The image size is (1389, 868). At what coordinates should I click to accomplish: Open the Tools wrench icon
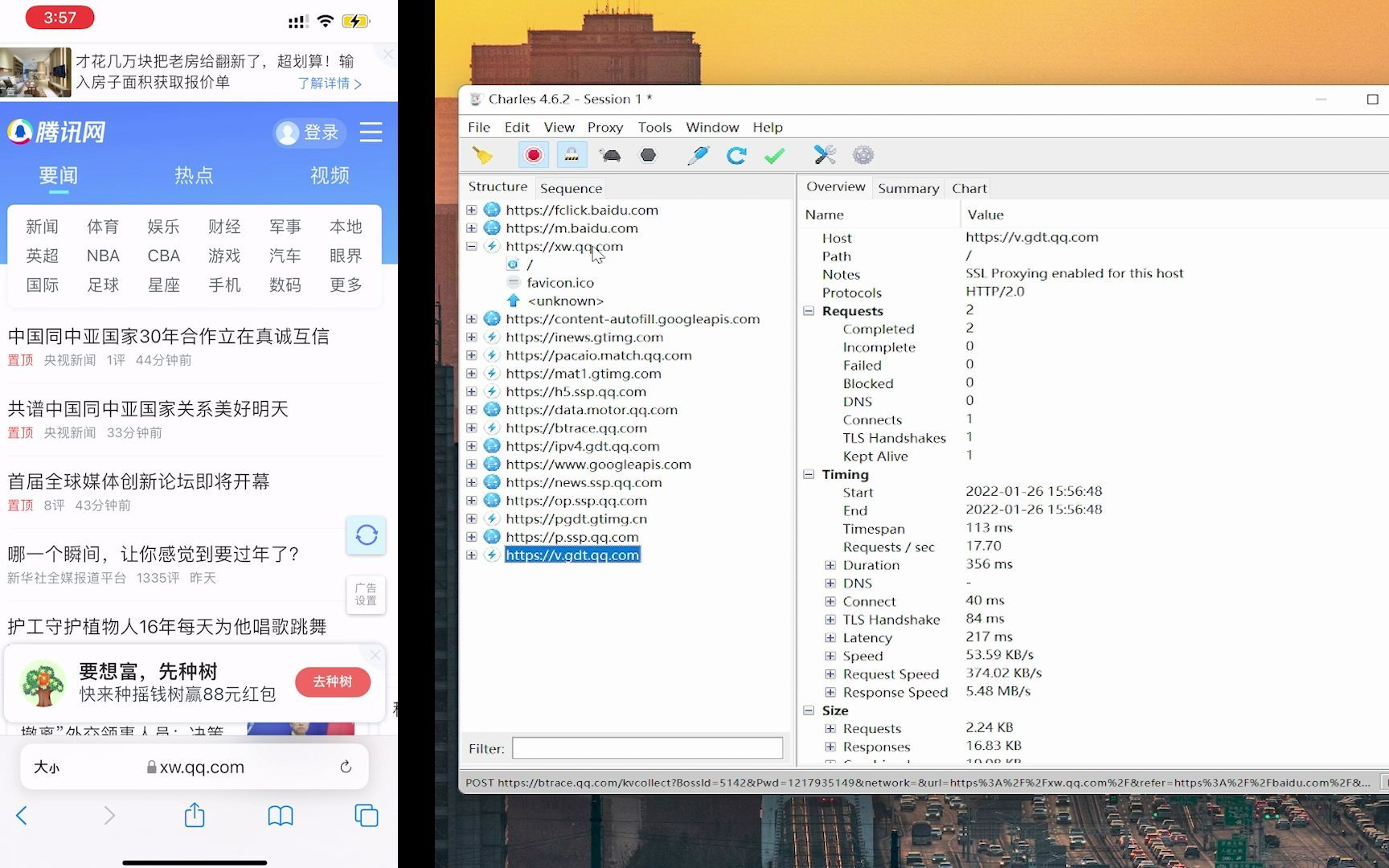pyautogui.click(x=825, y=155)
